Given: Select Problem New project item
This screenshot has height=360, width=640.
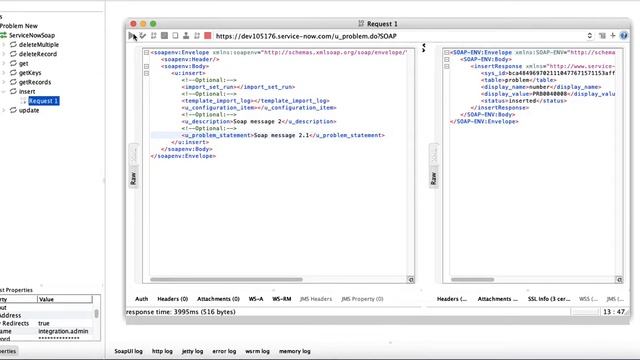Looking at the screenshot, I should coord(19,26).
